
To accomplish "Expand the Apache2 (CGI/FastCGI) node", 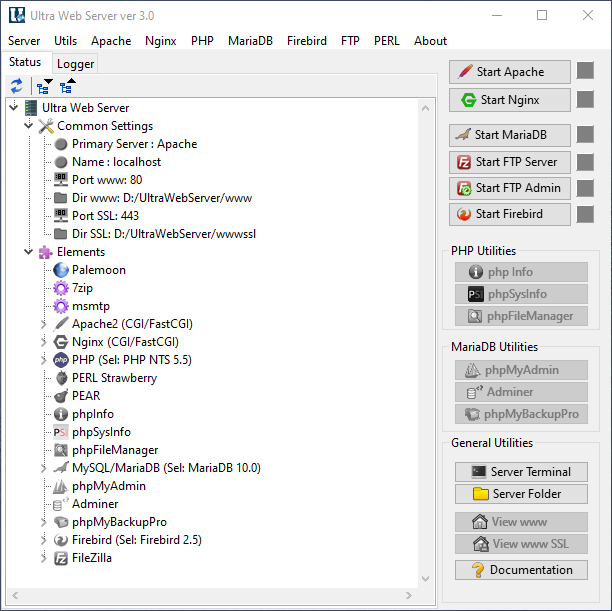I will tap(43, 324).
